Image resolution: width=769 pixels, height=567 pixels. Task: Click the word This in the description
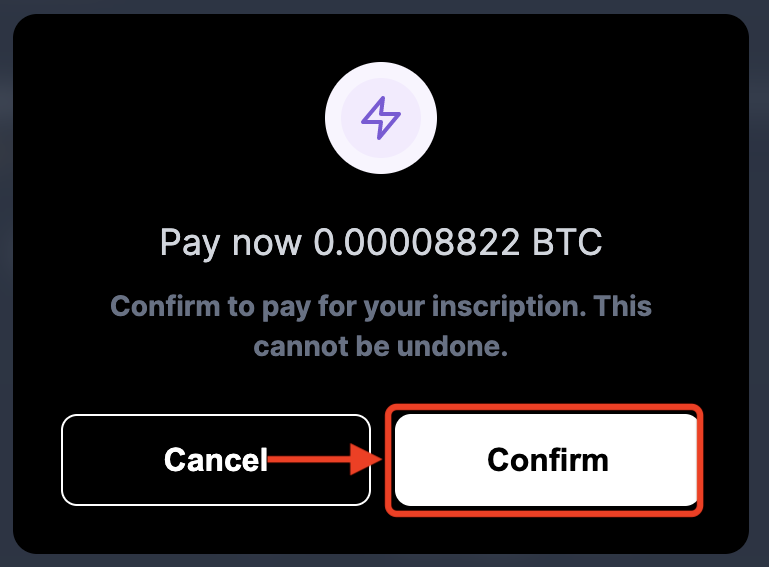click(622, 306)
